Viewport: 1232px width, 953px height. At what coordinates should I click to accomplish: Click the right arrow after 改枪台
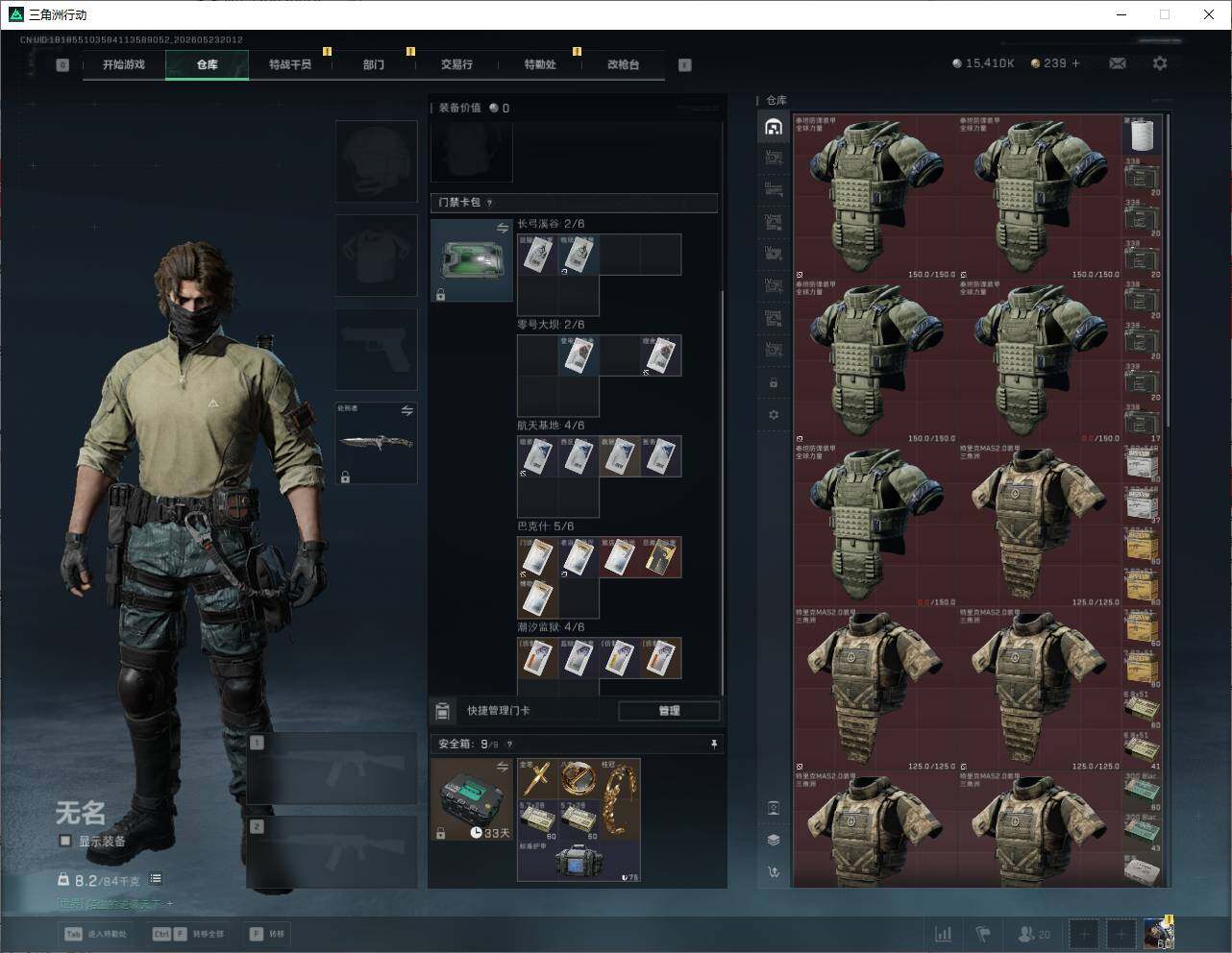pos(685,65)
